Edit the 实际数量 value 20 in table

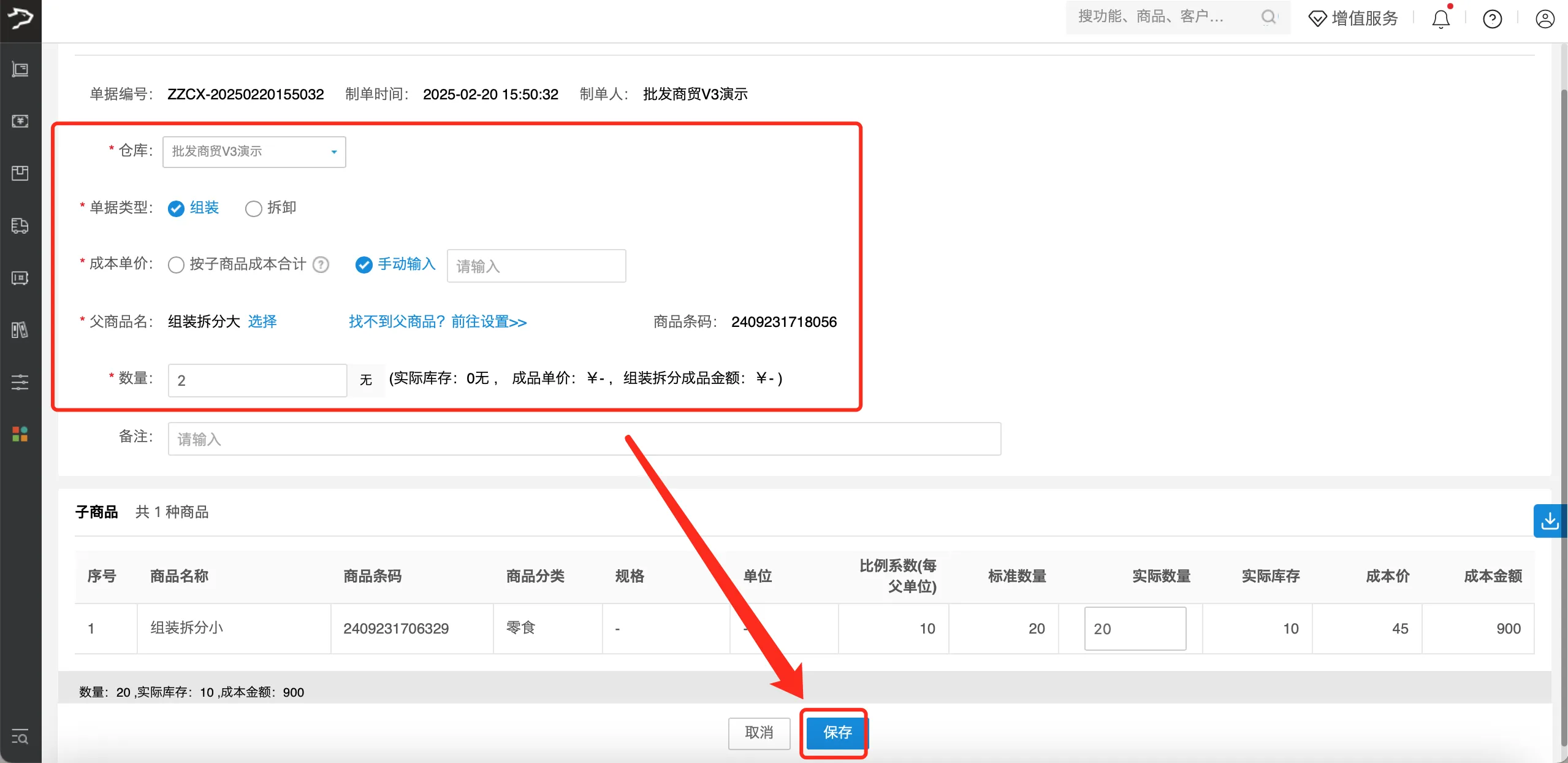(x=1134, y=628)
